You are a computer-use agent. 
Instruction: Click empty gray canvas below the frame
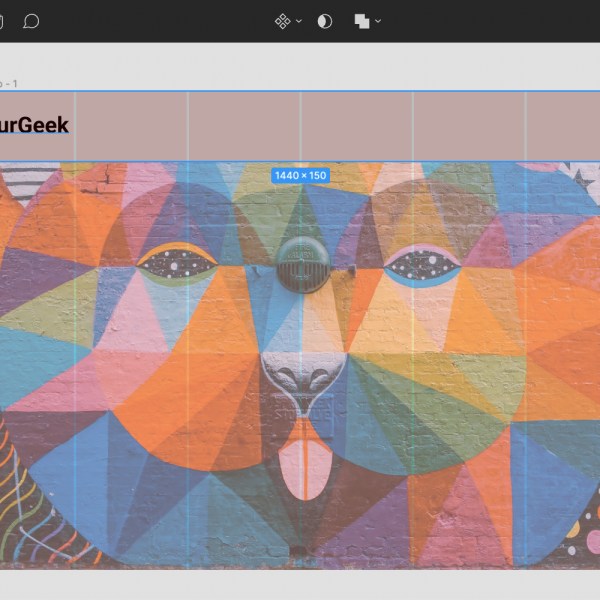300,585
